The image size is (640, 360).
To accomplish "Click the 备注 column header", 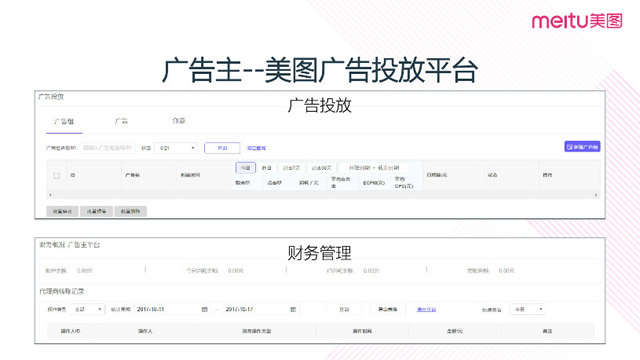I will (x=547, y=331).
